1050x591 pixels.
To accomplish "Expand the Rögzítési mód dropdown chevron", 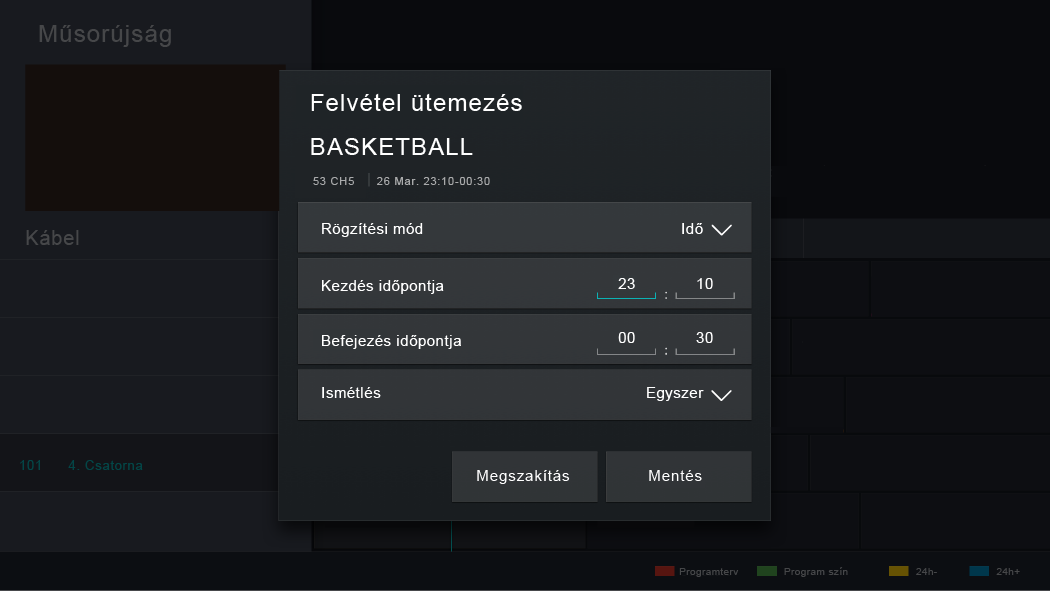I will [x=721, y=229].
